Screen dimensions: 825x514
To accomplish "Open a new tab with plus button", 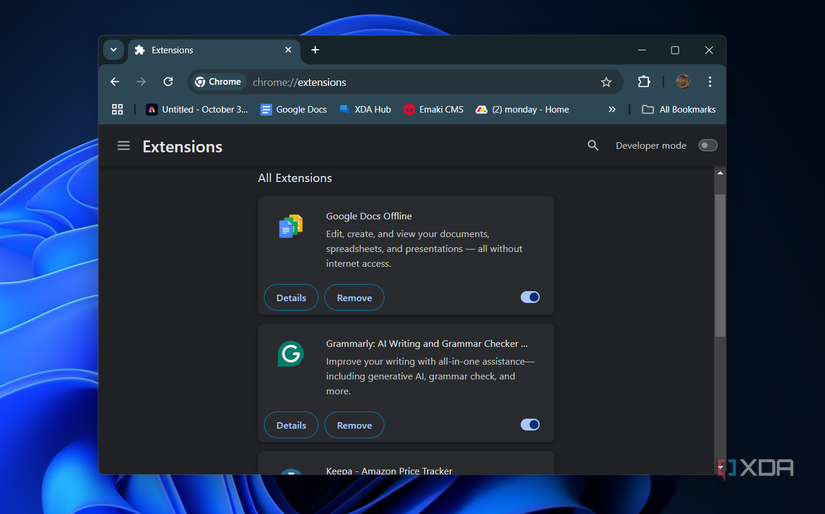I will point(315,50).
